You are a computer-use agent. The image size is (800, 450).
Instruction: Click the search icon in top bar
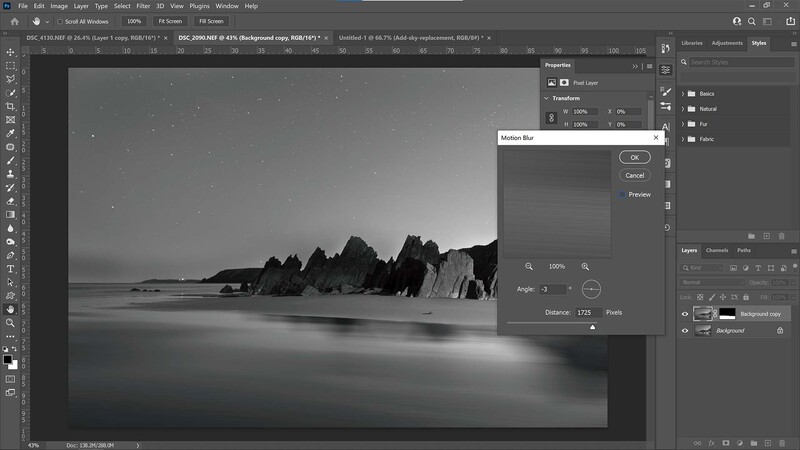tap(752, 21)
